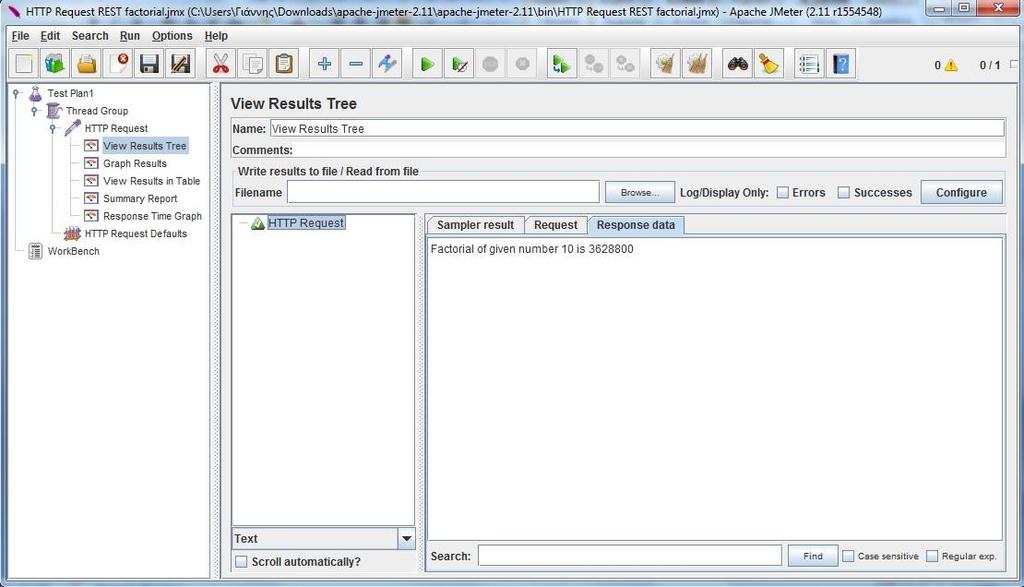Image resolution: width=1024 pixels, height=587 pixels.
Task: Click the Find button
Action: click(x=812, y=556)
